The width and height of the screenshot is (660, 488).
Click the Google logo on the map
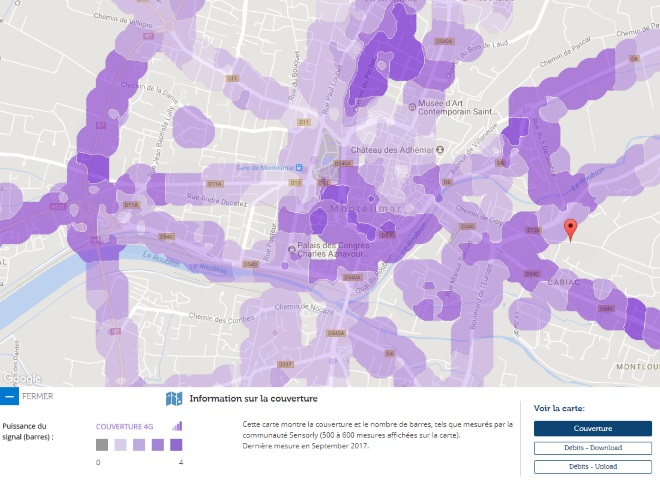[x=21, y=378]
